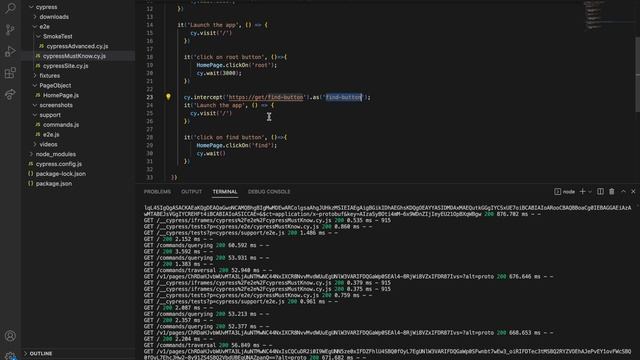Open the Search view in activity bar

tap(10, 8)
